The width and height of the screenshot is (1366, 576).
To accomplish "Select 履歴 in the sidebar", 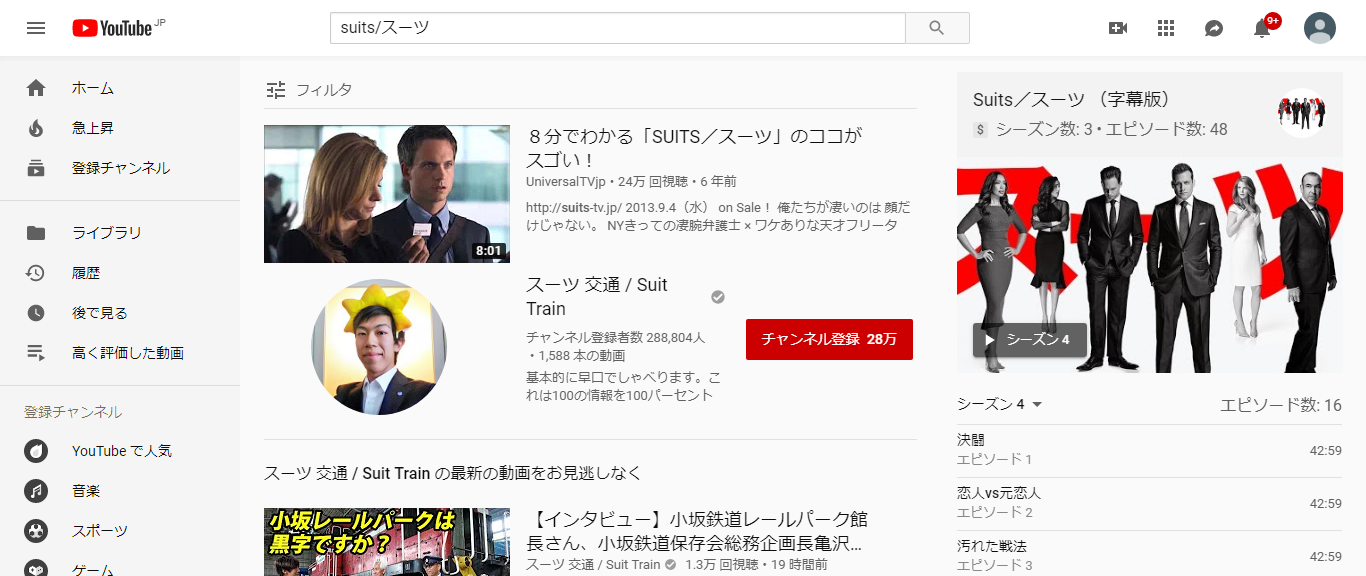I will tap(86, 273).
